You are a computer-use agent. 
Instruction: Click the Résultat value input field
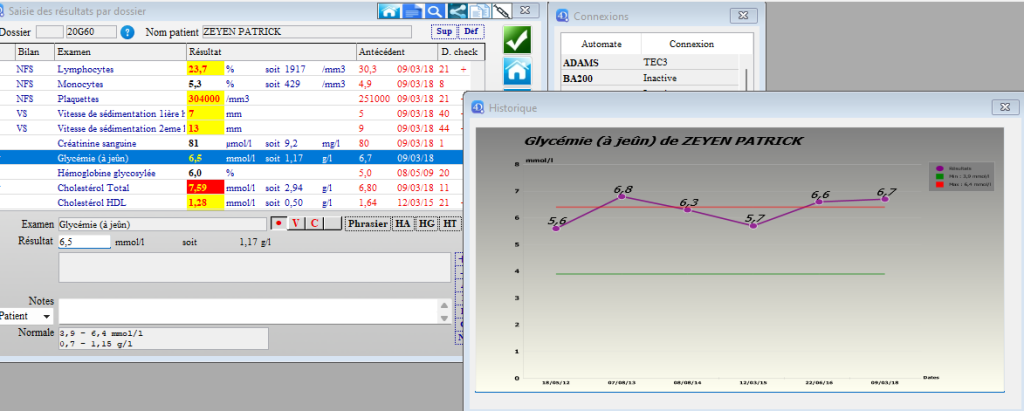tap(83, 241)
